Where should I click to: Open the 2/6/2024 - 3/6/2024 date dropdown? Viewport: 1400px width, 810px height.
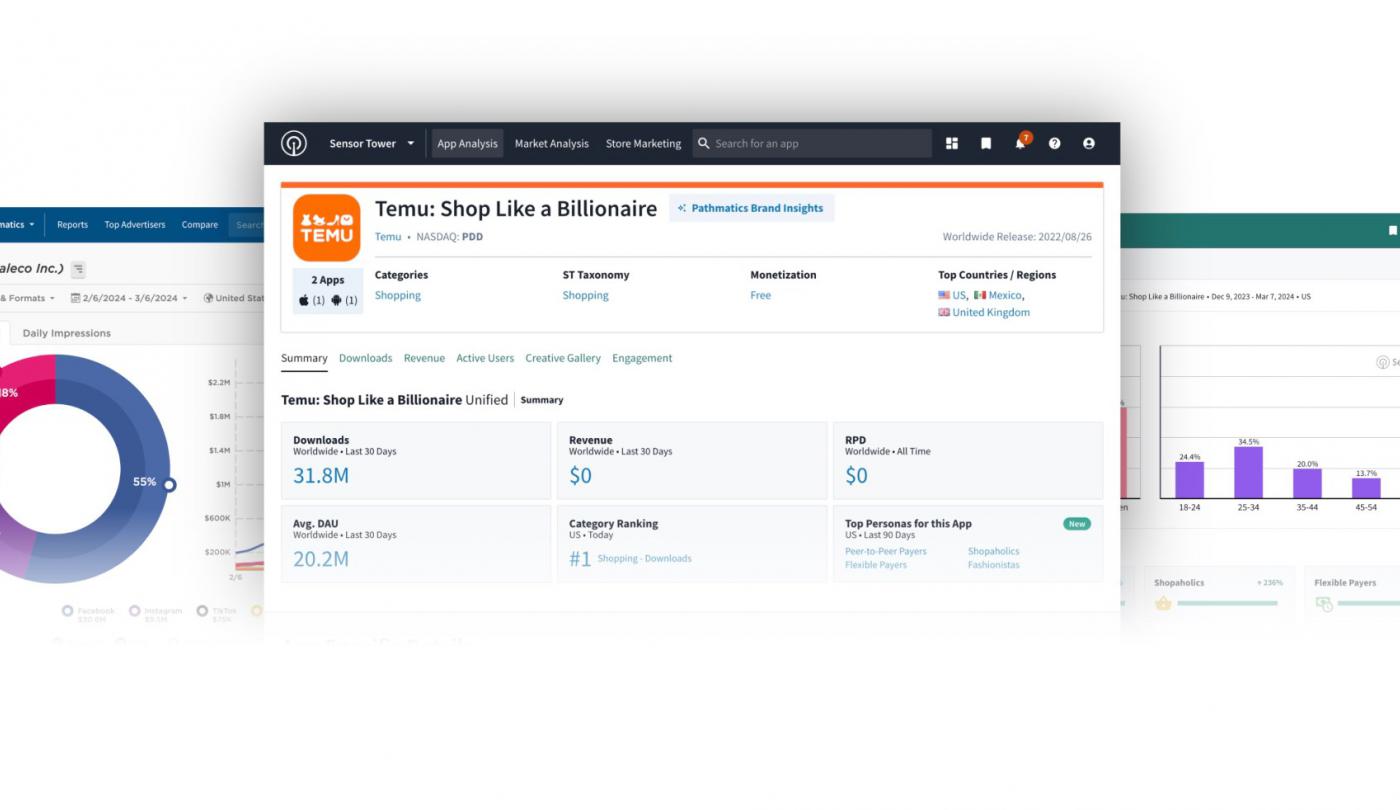click(129, 298)
